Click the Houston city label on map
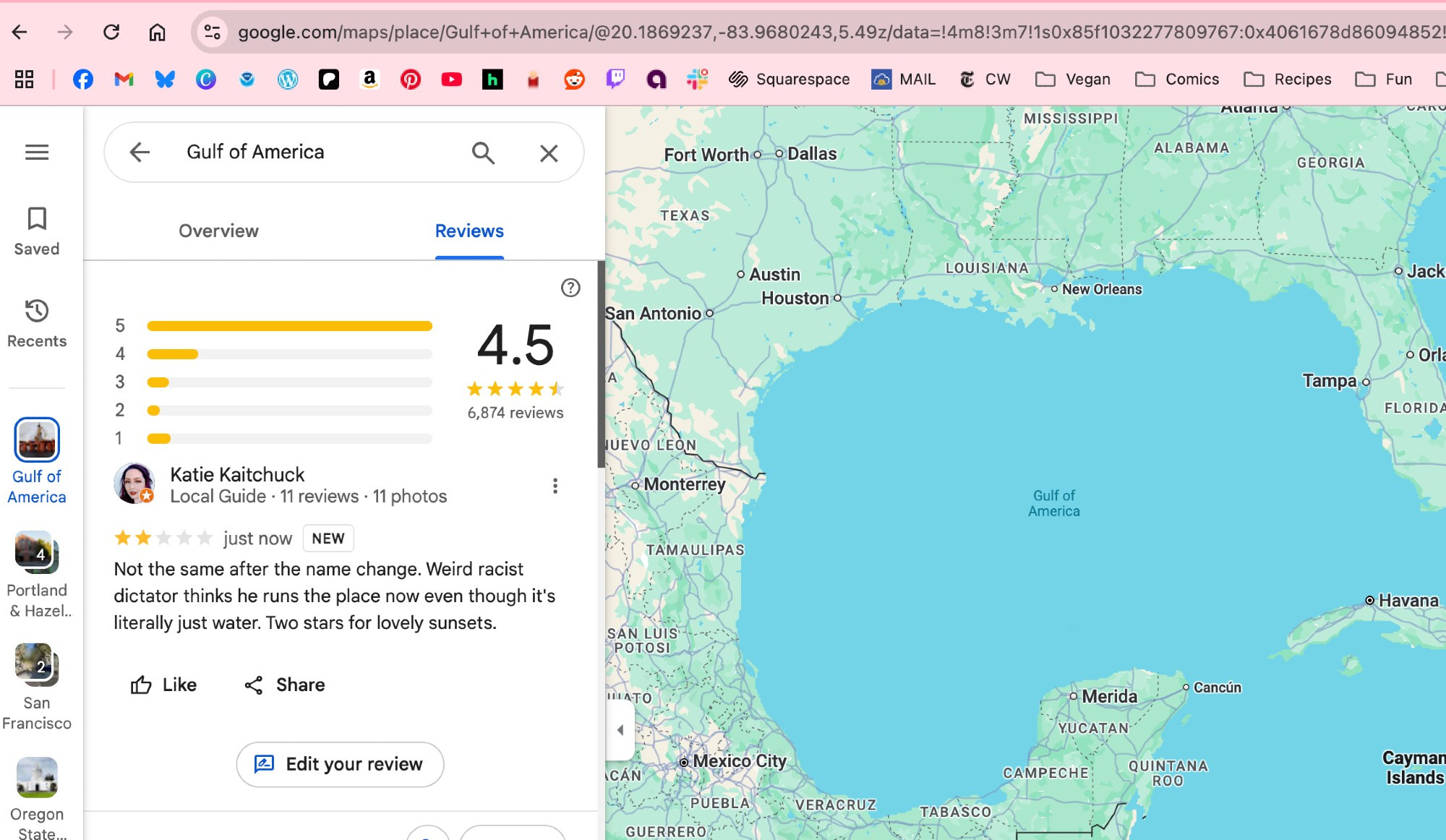This screenshot has width=1446, height=840. click(795, 298)
